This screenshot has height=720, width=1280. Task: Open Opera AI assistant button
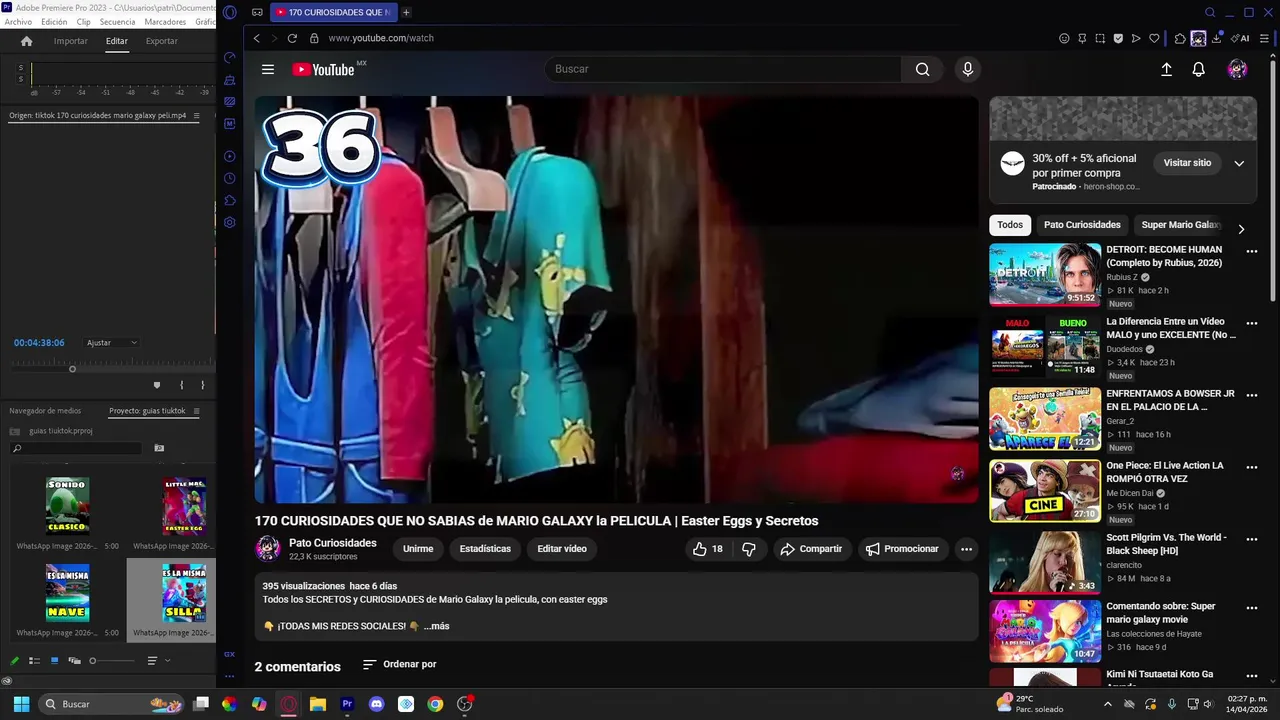pyautogui.click(x=1240, y=38)
